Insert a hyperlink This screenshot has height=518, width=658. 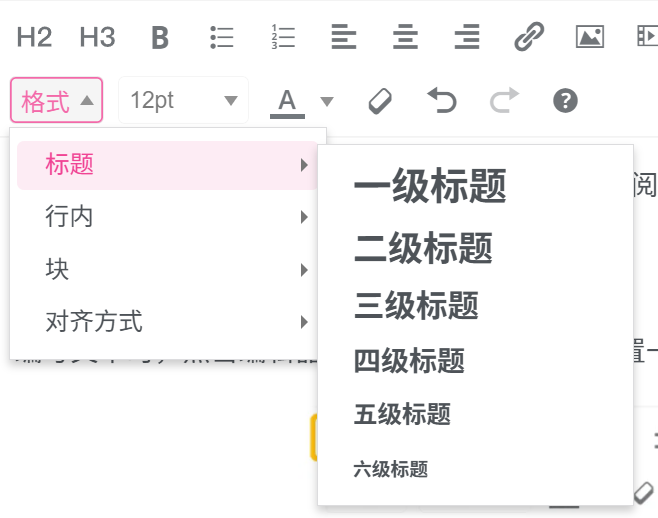(x=528, y=38)
